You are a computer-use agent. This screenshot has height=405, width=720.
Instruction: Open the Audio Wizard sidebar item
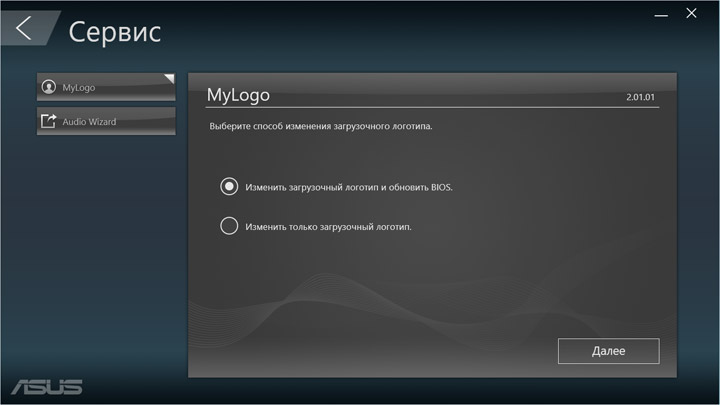106,121
